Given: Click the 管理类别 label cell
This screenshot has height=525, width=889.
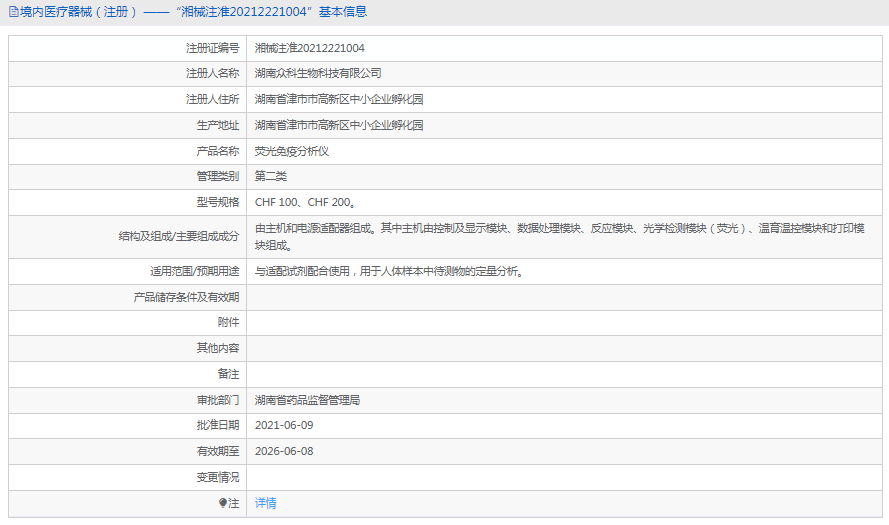Looking at the screenshot, I should point(128,177).
